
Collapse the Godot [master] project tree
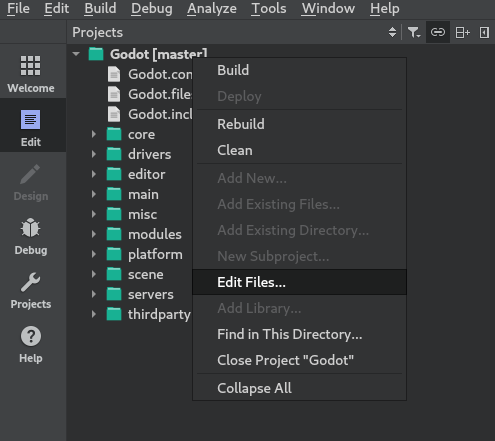pos(76,54)
